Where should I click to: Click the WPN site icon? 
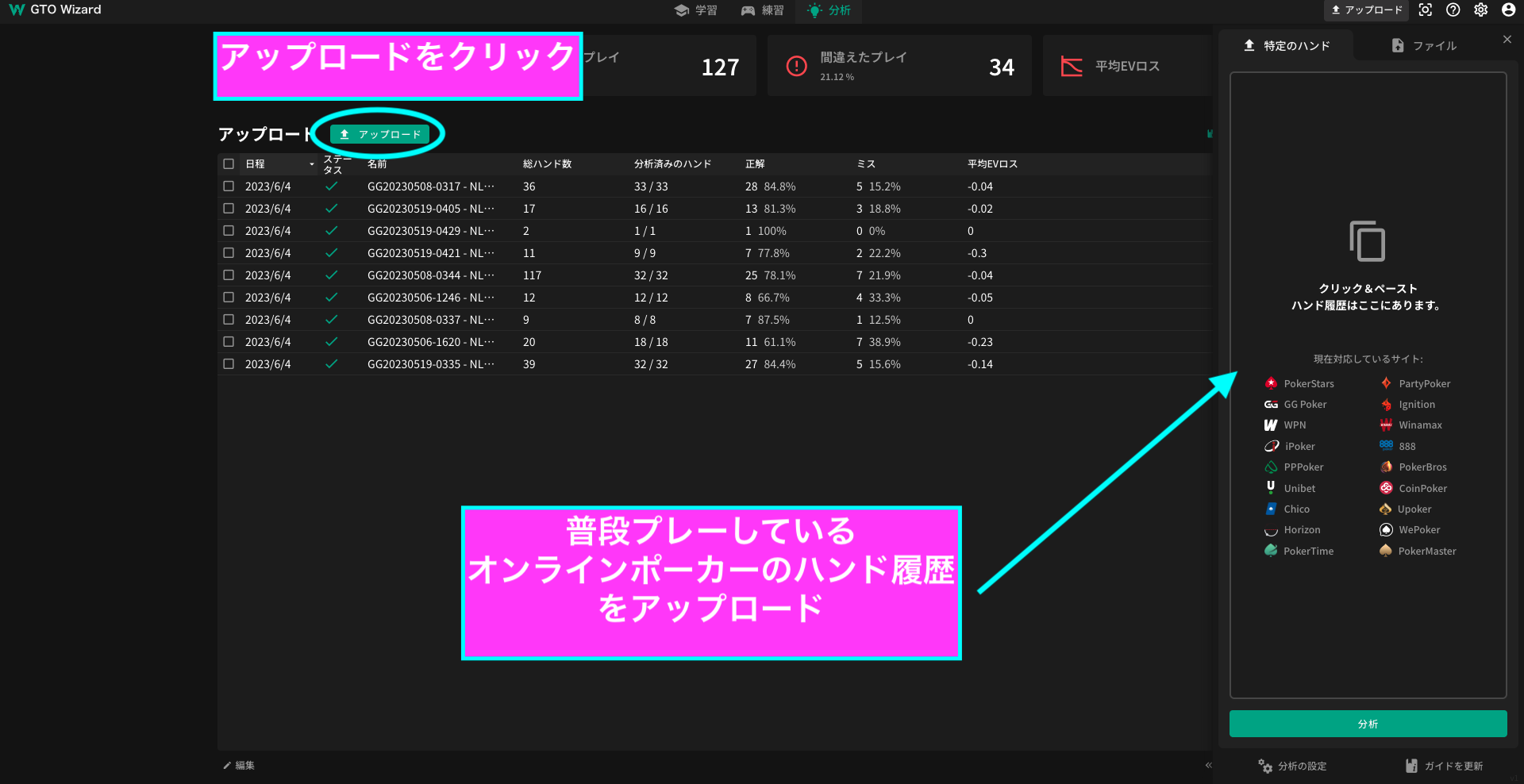coord(1271,425)
